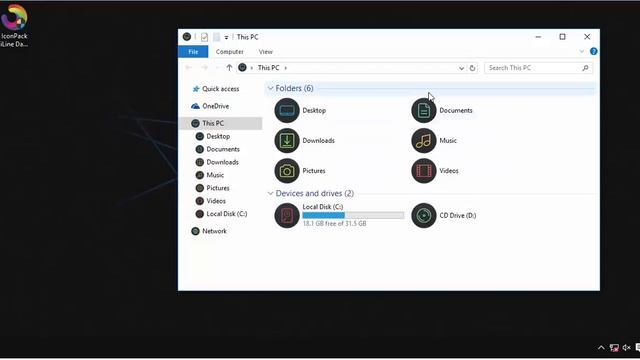Click the Back navigation arrow
640x360 pixels.
pyautogui.click(x=189, y=68)
